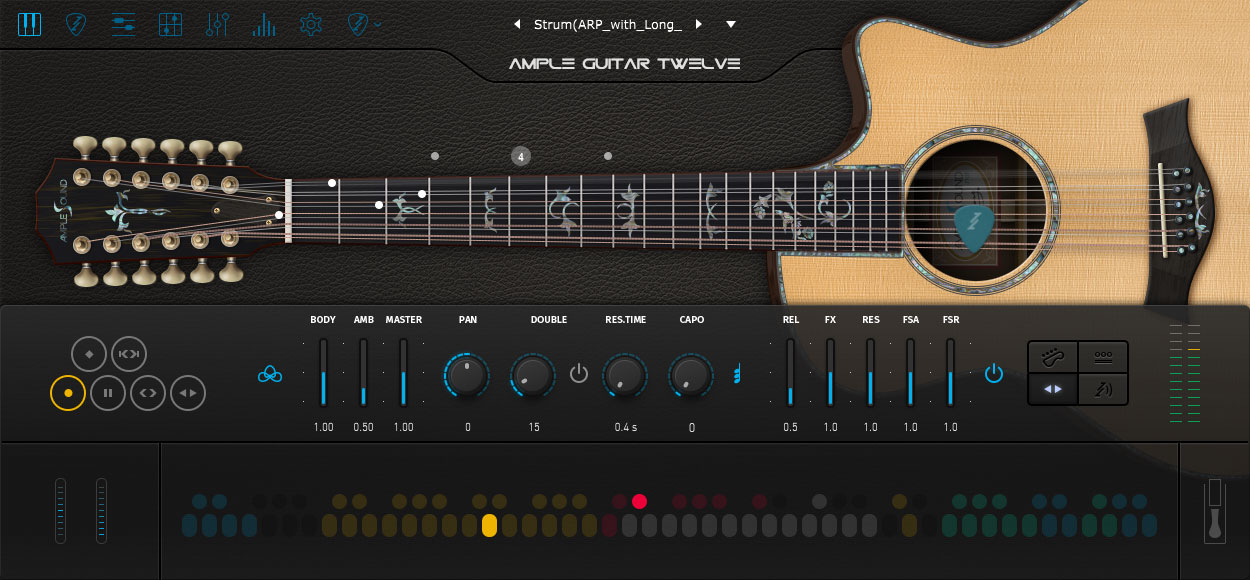
Task: Click the blue triple-loop knot icon
Action: click(x=270, y=374)
